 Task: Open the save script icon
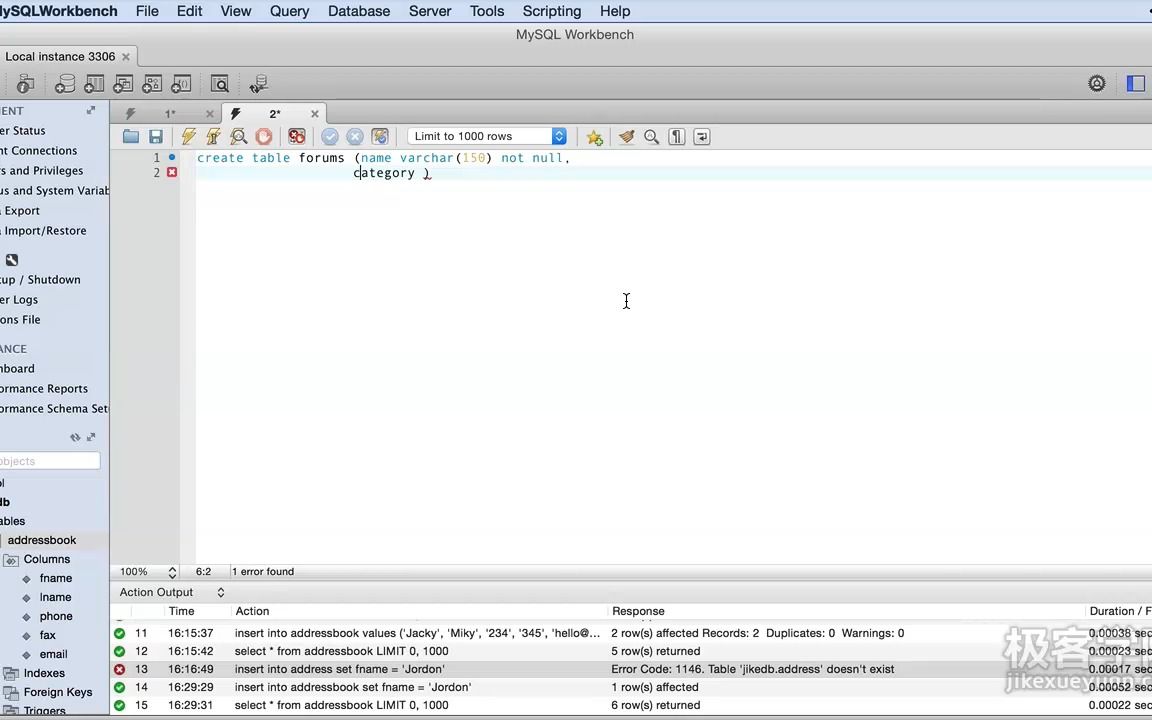(156, 136)
